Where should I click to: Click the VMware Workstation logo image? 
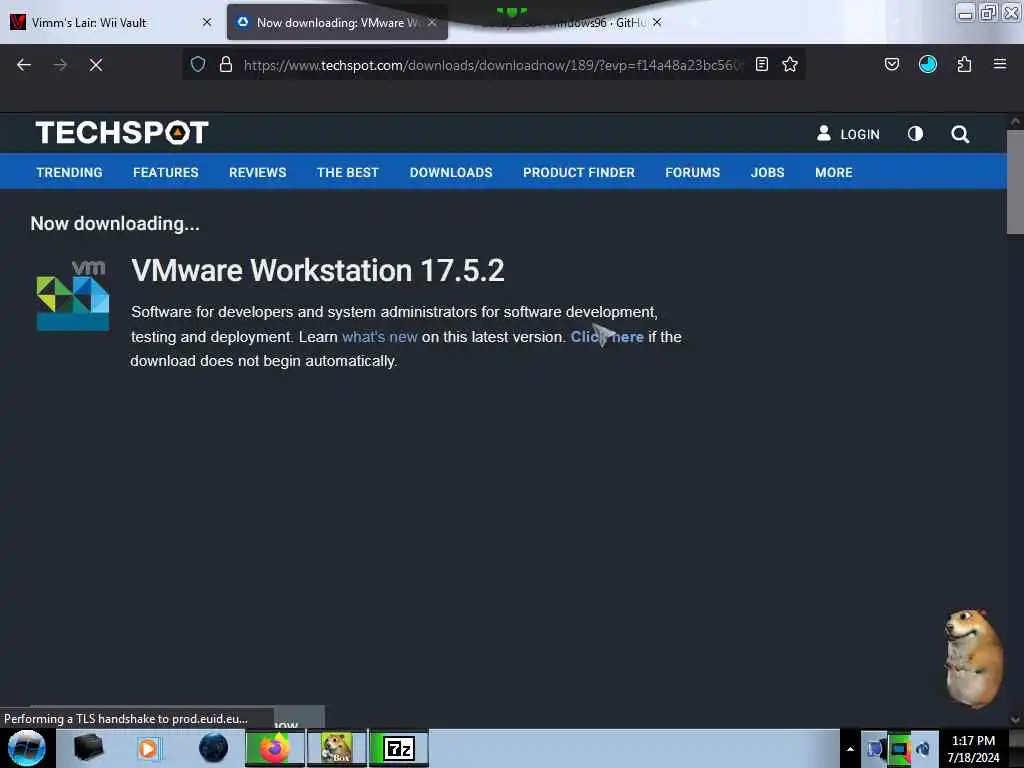click(72, 295)
